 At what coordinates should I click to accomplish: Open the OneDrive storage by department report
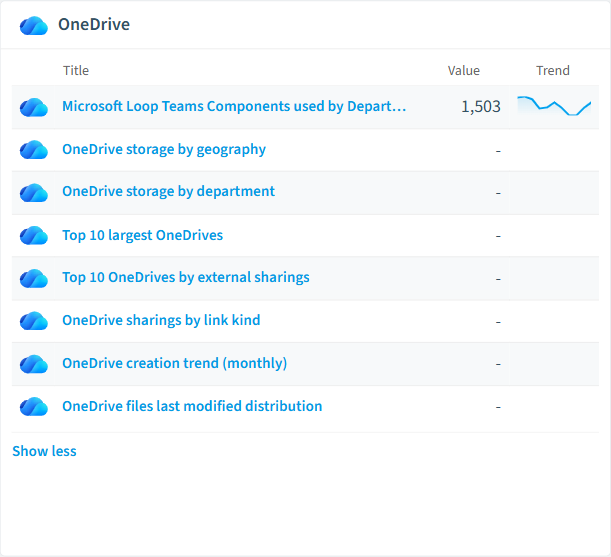[x=169, y=192]
